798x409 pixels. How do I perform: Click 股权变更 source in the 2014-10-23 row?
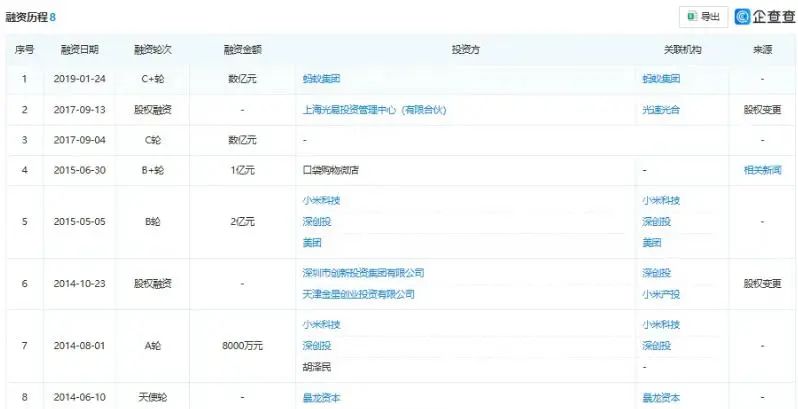click(762, 283)
